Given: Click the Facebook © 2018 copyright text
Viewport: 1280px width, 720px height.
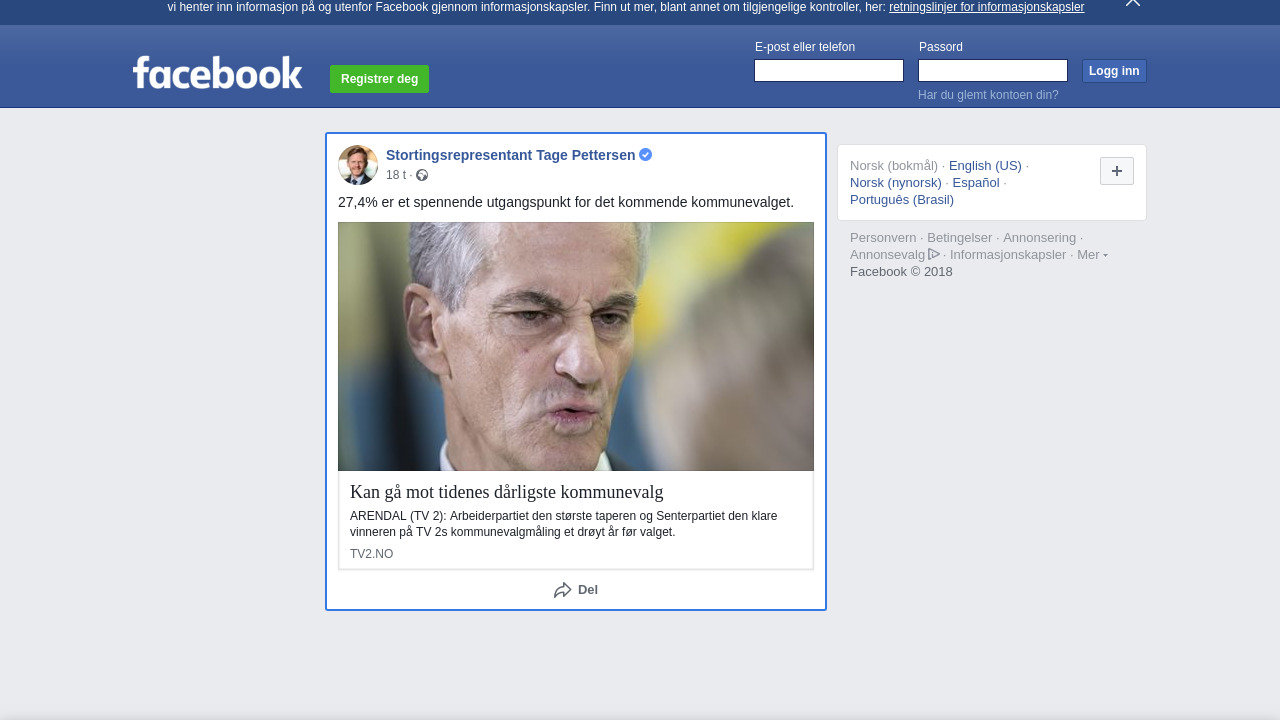Looking at the screenshot, I should pyautogui.click(x=901, y=272).
